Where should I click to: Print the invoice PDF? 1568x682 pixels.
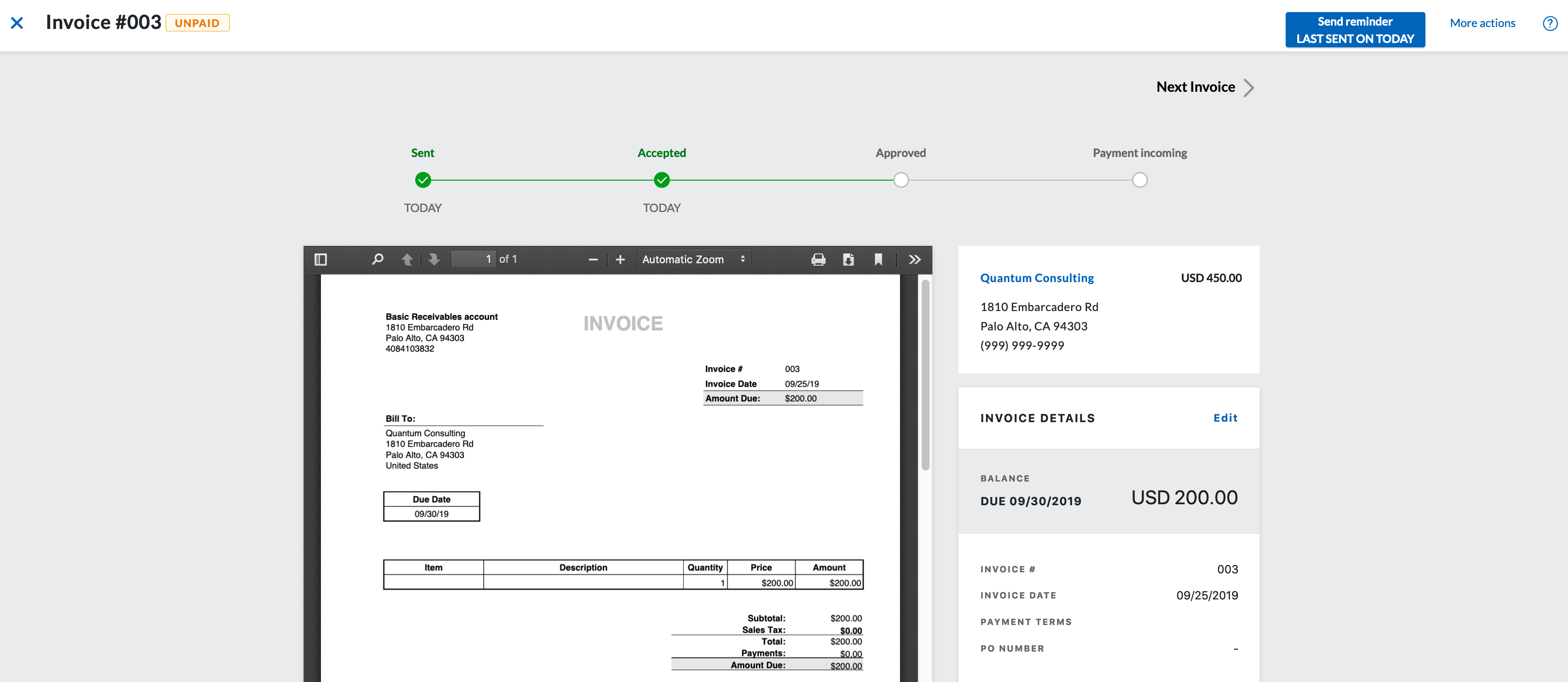coord(818,260)
